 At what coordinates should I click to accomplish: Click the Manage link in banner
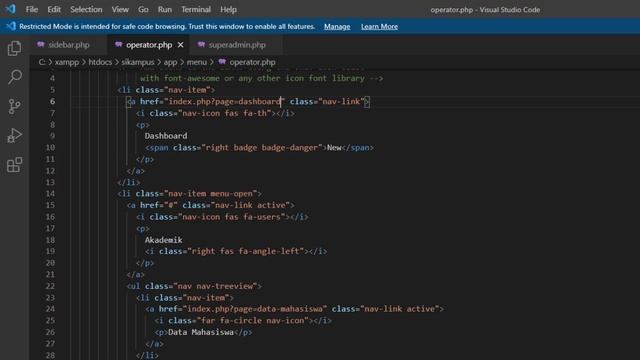pos(337,27)
